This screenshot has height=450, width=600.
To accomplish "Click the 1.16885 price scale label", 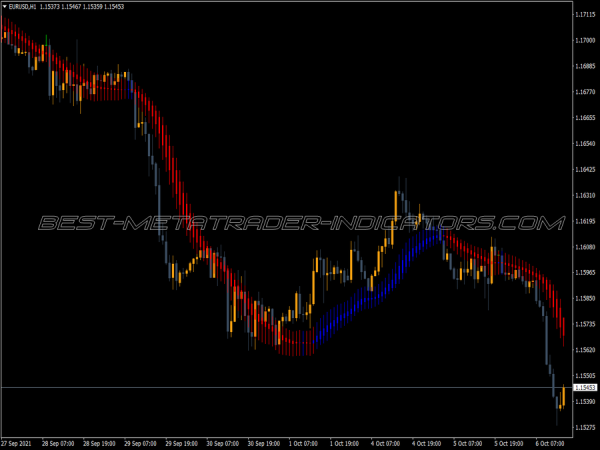I will point(586,67).
